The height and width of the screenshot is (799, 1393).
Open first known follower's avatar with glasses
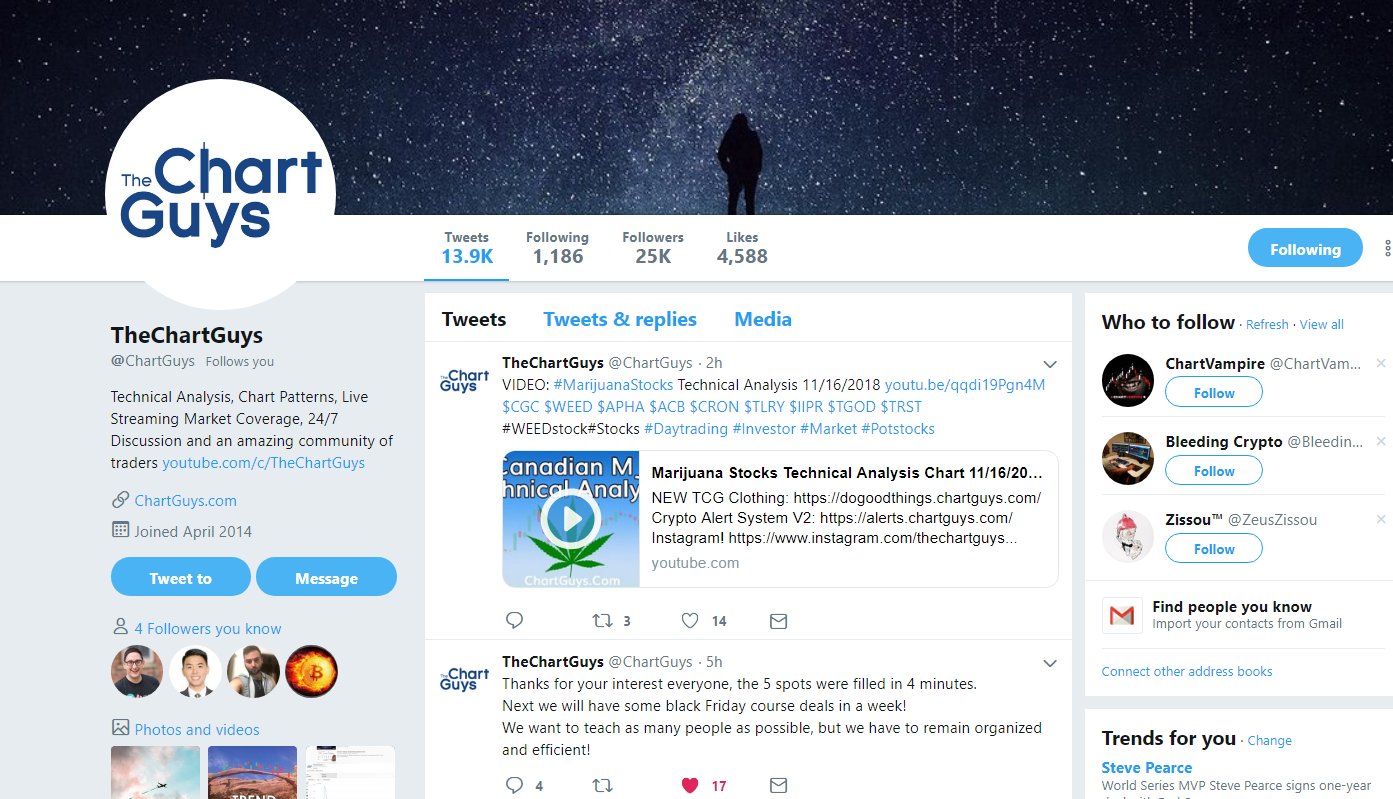137,671
